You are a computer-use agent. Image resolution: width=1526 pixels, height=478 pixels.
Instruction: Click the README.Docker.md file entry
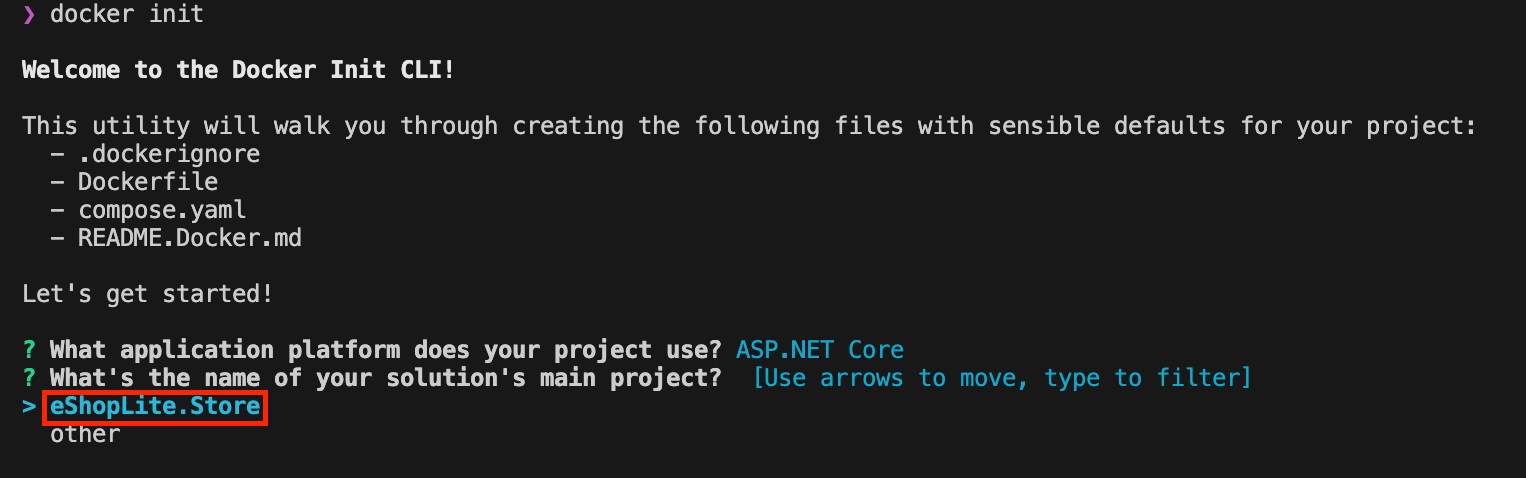190,238
